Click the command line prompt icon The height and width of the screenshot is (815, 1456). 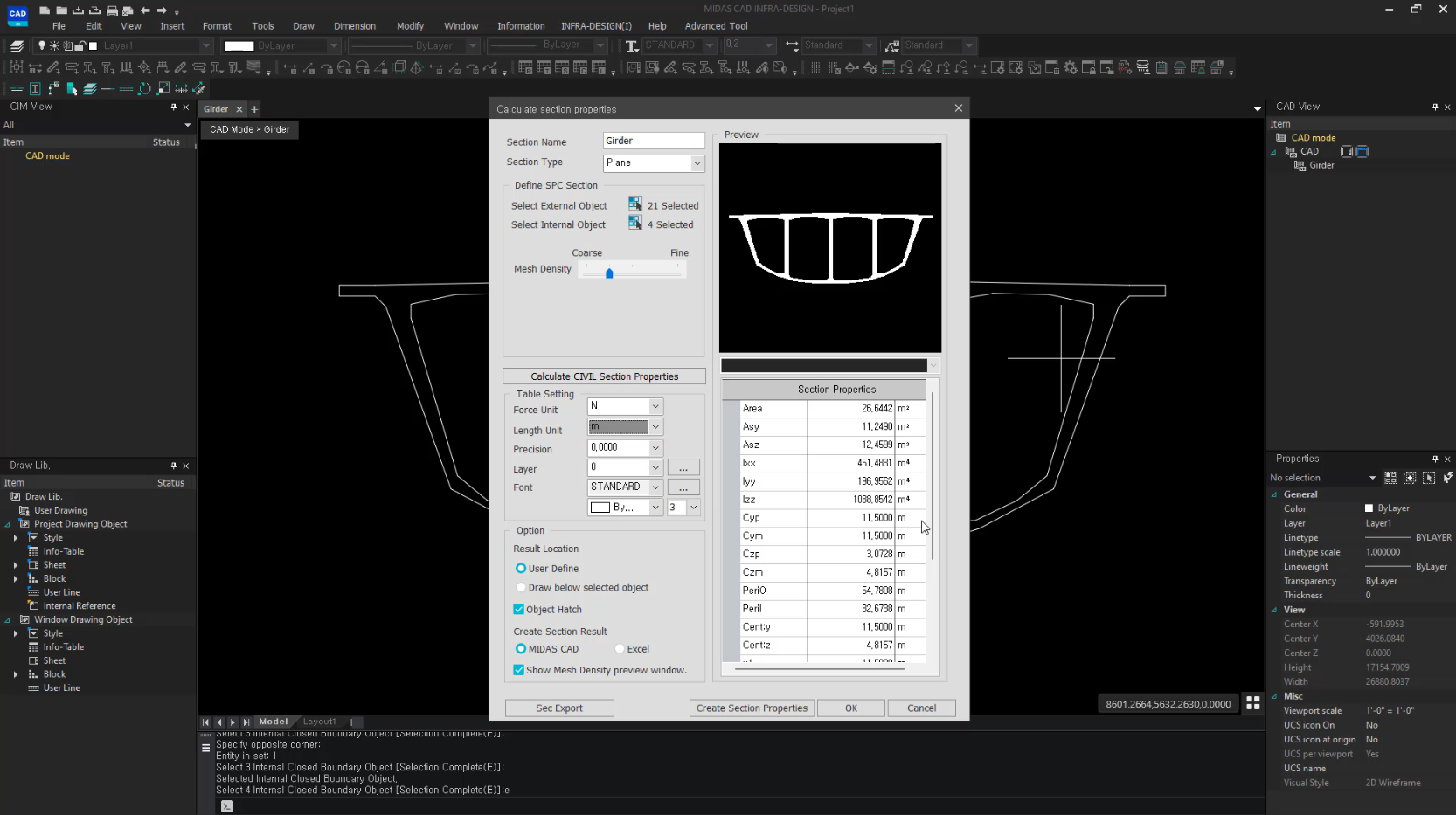[x=227, y=806]
